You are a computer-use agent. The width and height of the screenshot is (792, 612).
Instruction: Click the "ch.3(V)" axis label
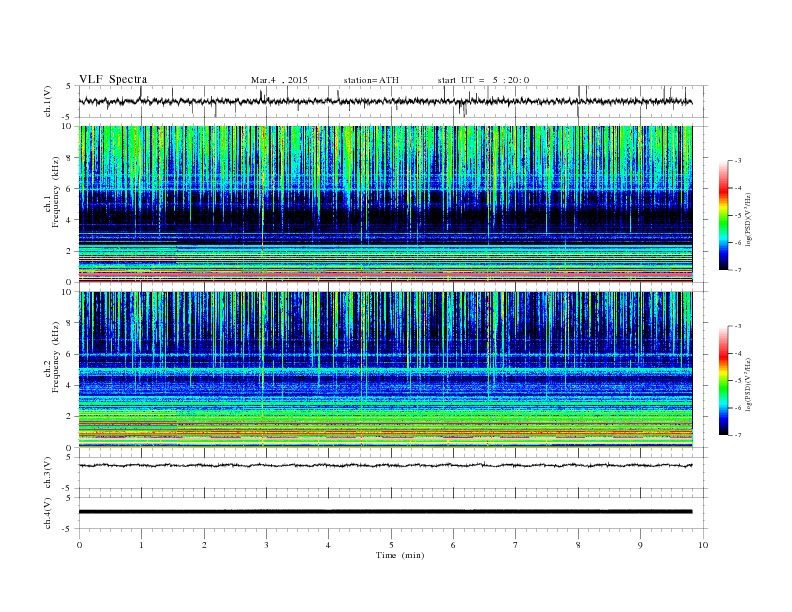[48, 473]
